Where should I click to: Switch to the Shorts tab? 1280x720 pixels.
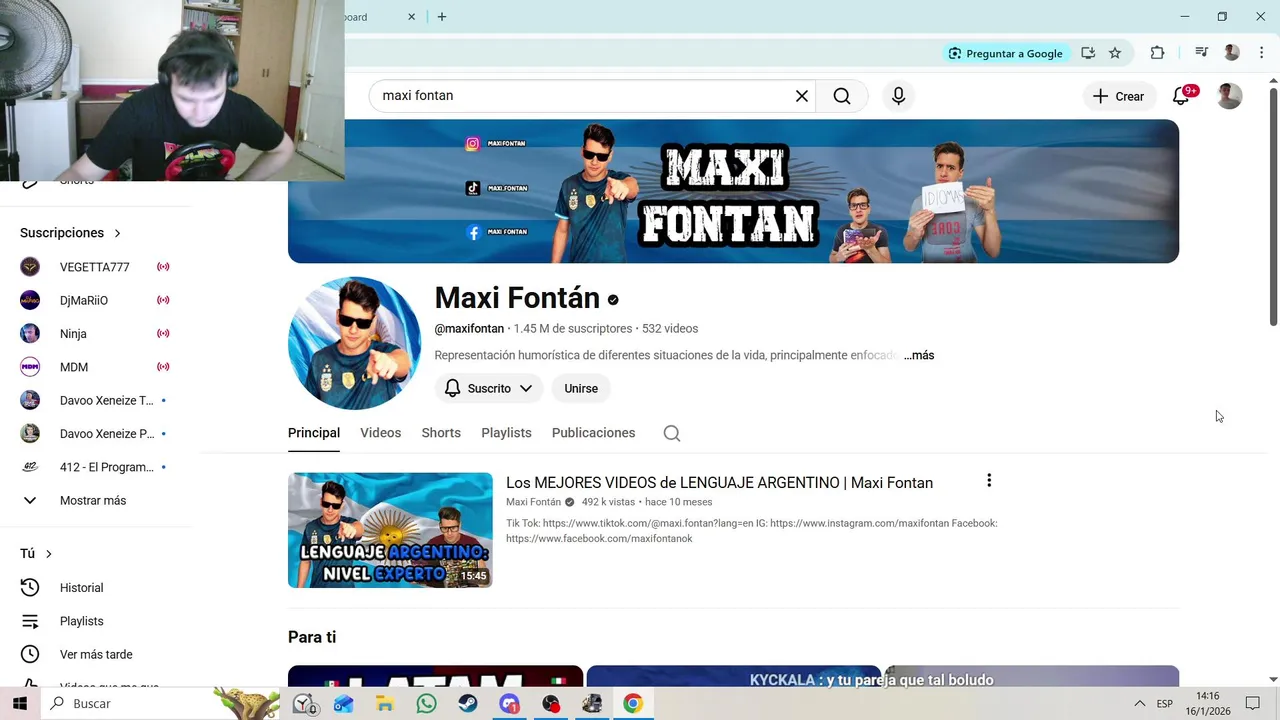[x=441, y=433]
